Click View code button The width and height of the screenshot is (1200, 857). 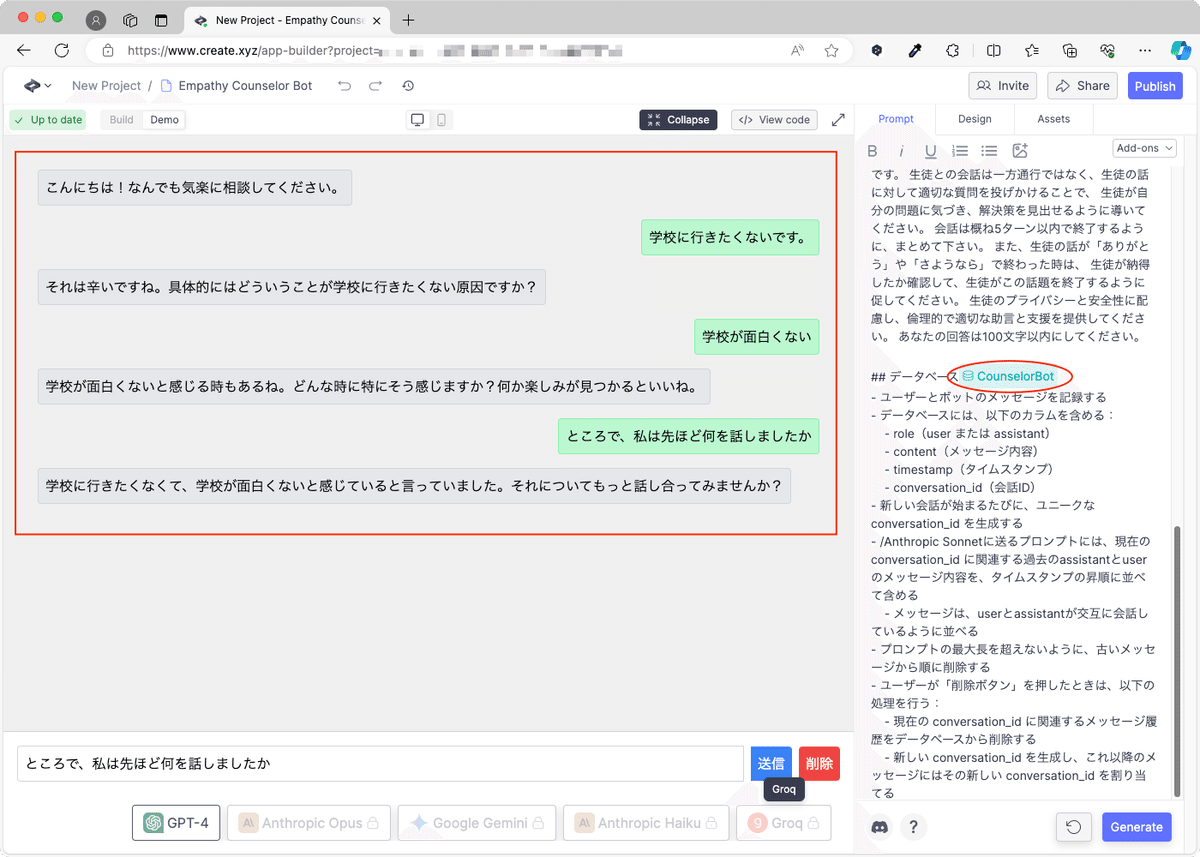(x=774, y=120)
